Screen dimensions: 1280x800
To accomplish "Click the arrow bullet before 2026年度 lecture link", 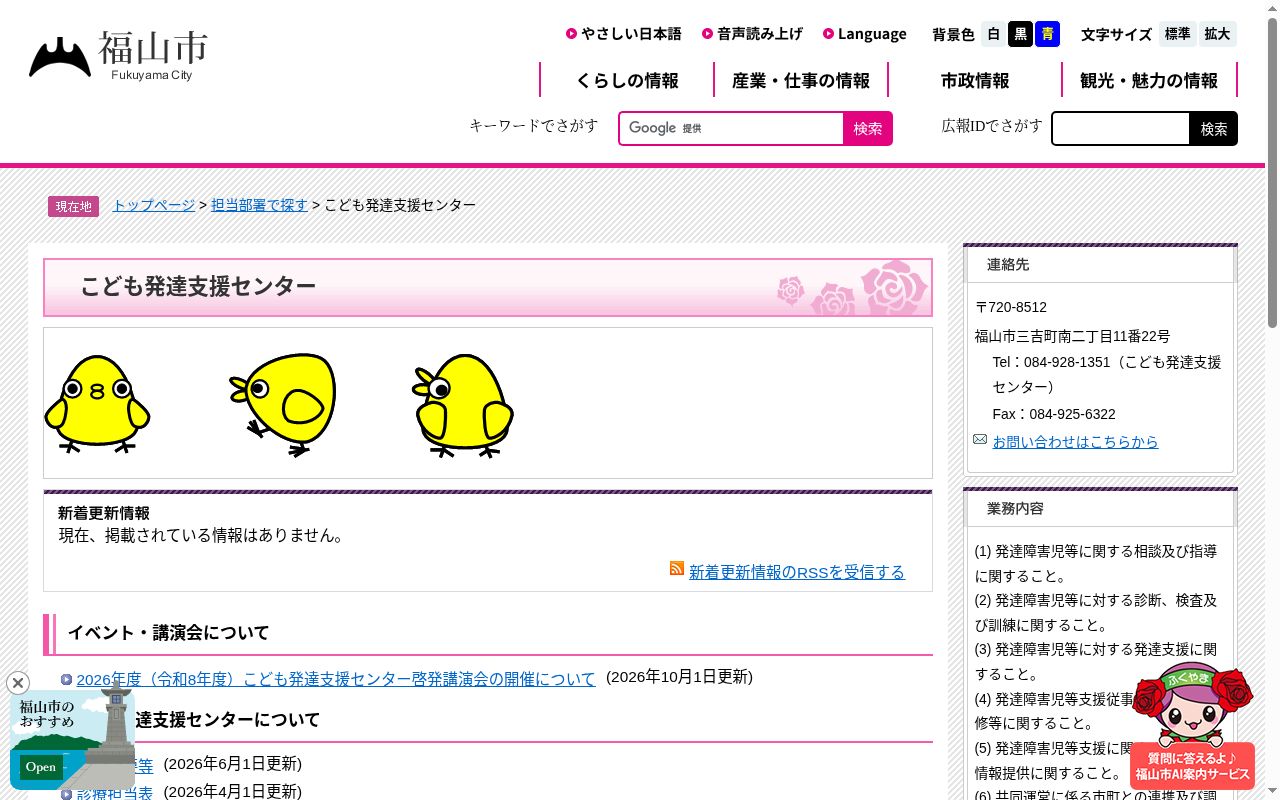I will pos(67,680).
